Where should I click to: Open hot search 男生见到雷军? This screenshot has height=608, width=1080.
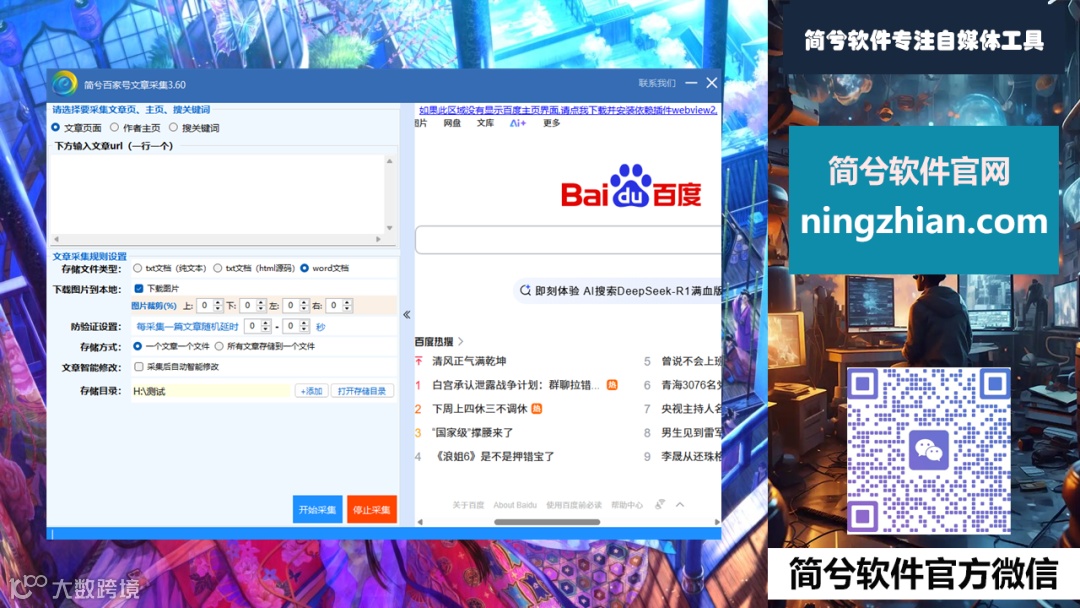[691, 432]
